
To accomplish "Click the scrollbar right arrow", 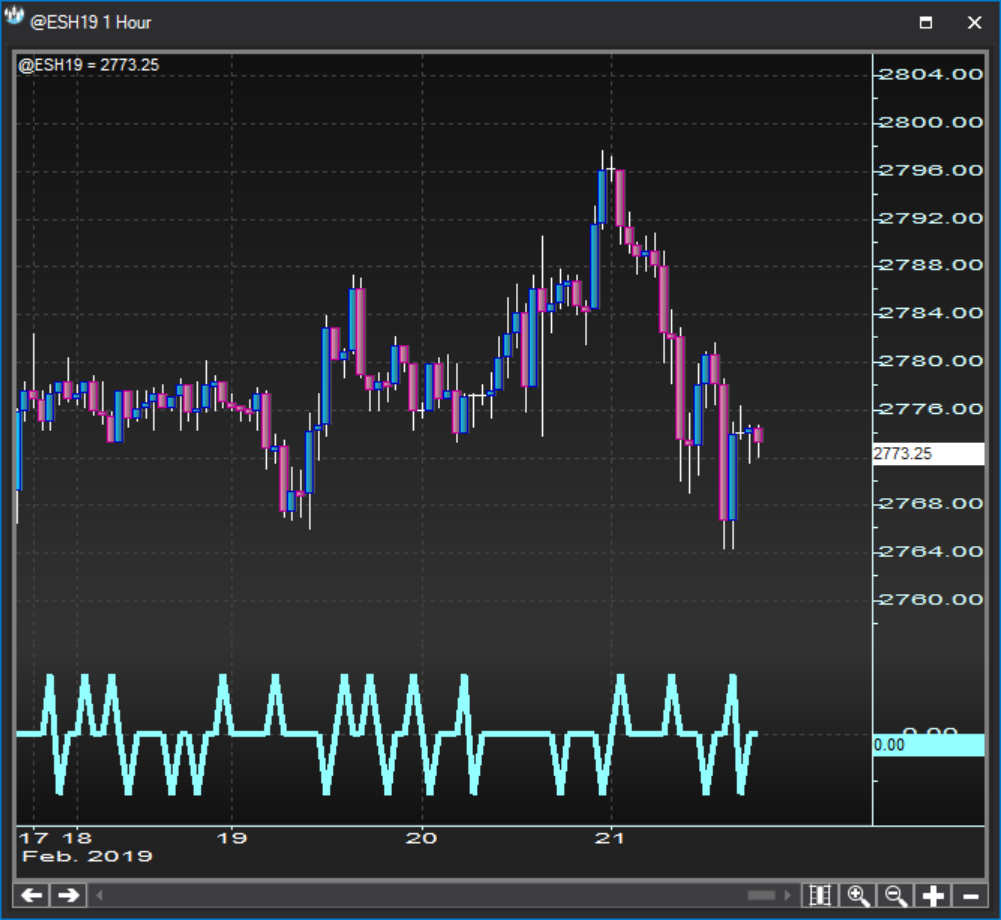I will (788, 895).
